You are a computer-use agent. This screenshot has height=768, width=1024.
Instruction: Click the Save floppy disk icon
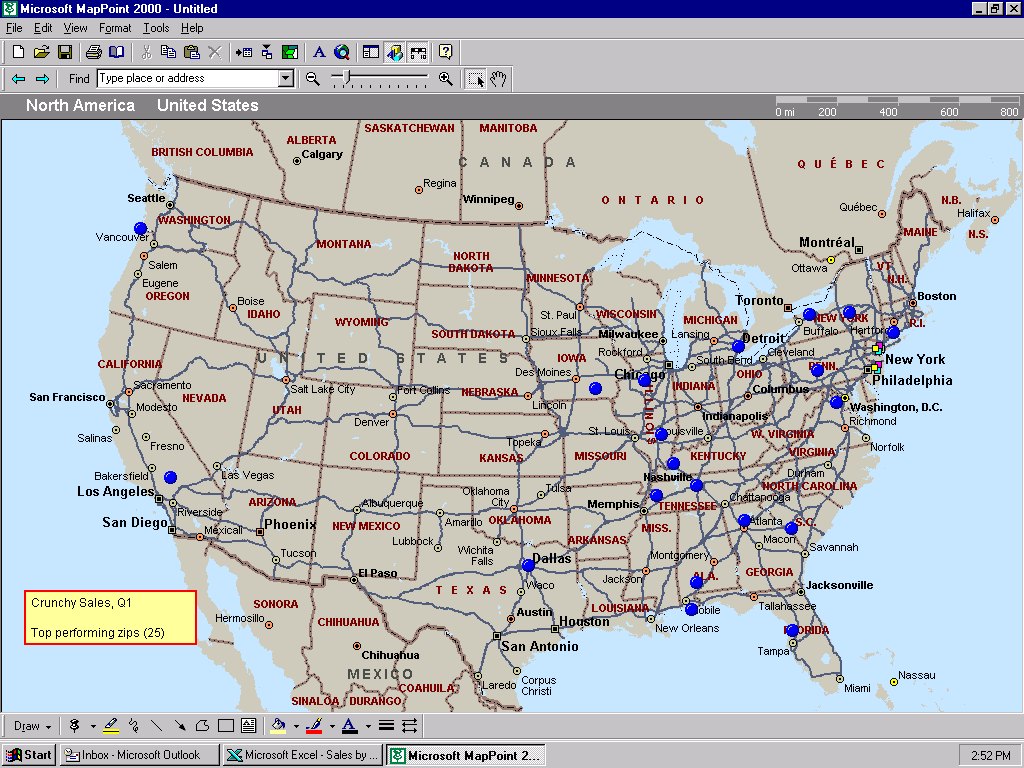tap(65, 52)
